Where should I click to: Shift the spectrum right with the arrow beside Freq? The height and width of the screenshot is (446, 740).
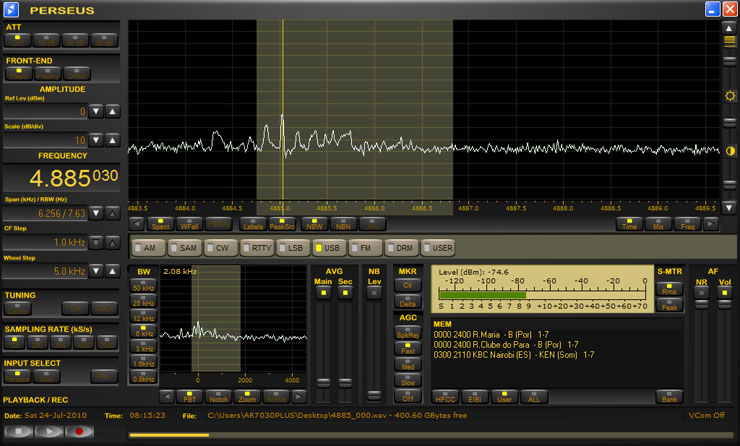pyautogui.click(x=711, y=224)
